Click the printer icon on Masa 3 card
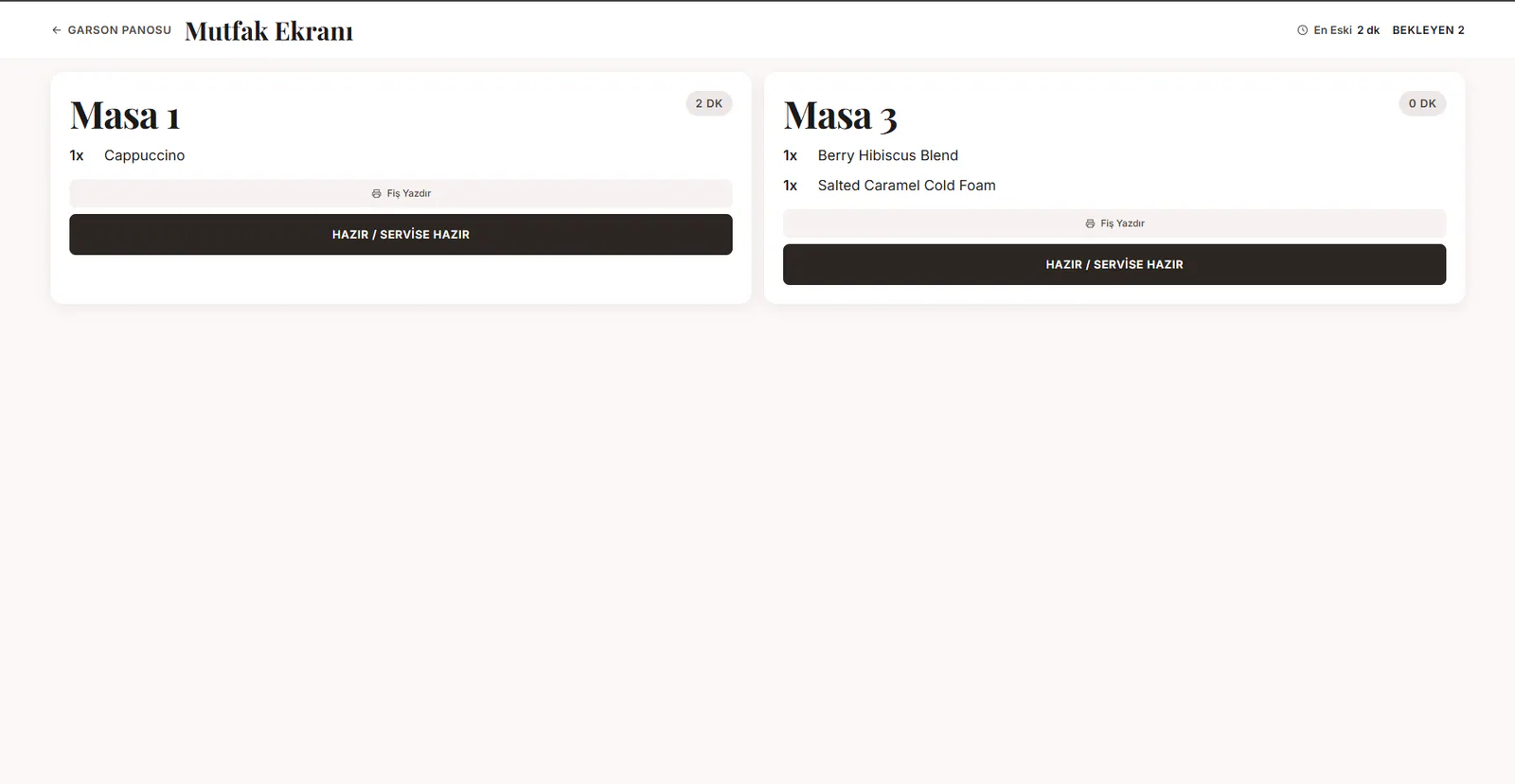The width and height of the screenshot is (1515, 784). 1090,223
